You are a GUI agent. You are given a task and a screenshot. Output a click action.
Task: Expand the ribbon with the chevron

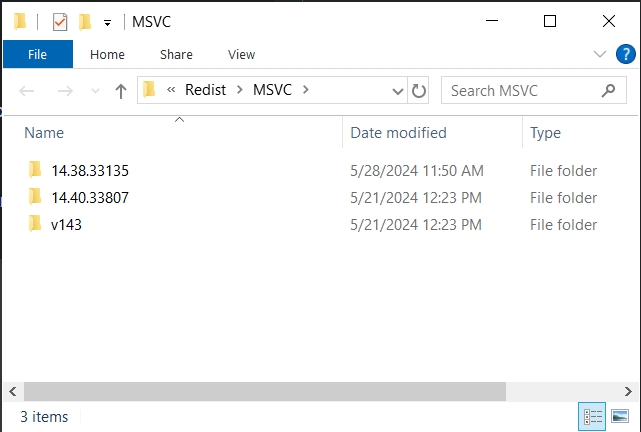600,55
